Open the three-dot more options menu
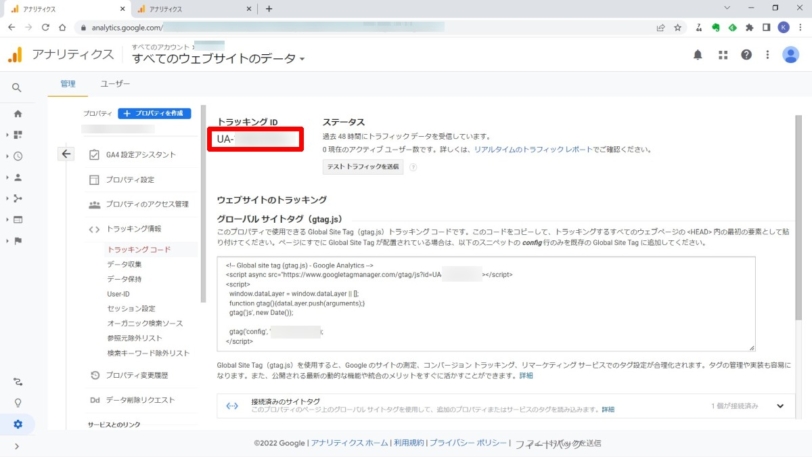Screen dimensions: 812x457 click(767, 54)
